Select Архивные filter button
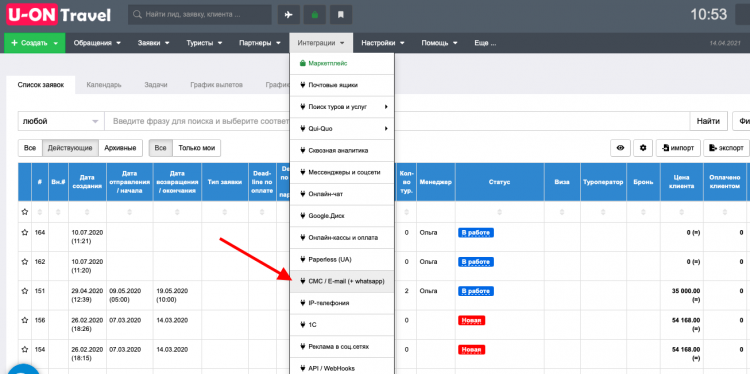 [x=121, y=148]
